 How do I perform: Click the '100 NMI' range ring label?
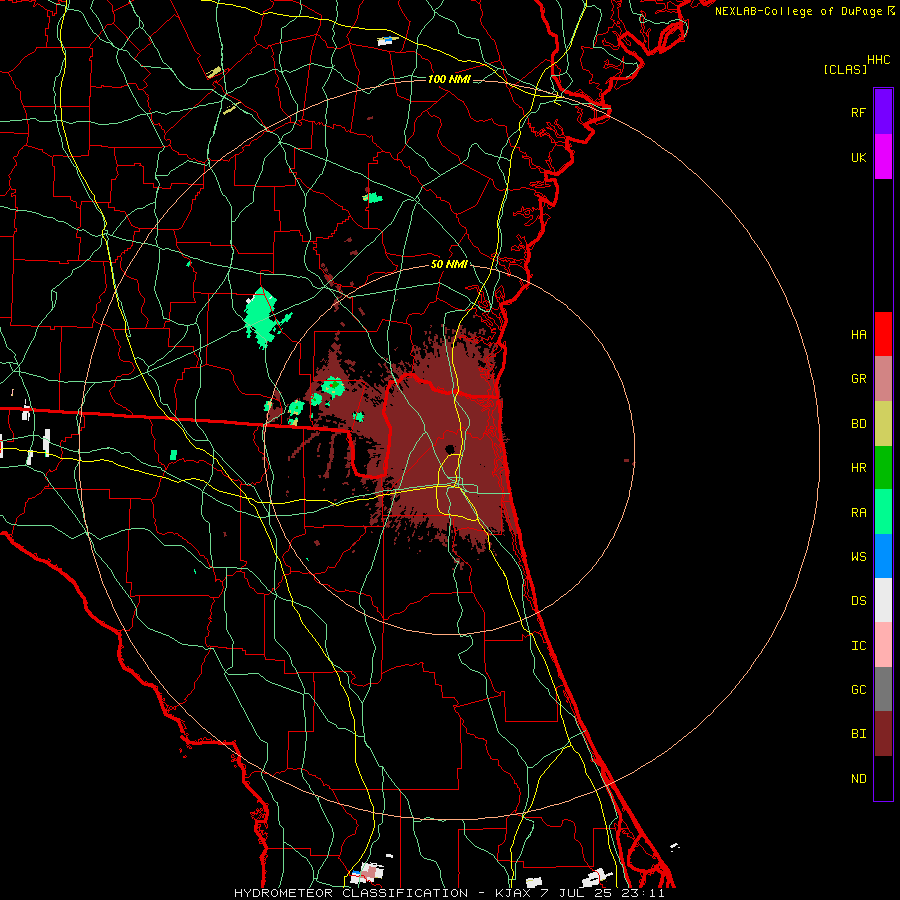[449, 79]
